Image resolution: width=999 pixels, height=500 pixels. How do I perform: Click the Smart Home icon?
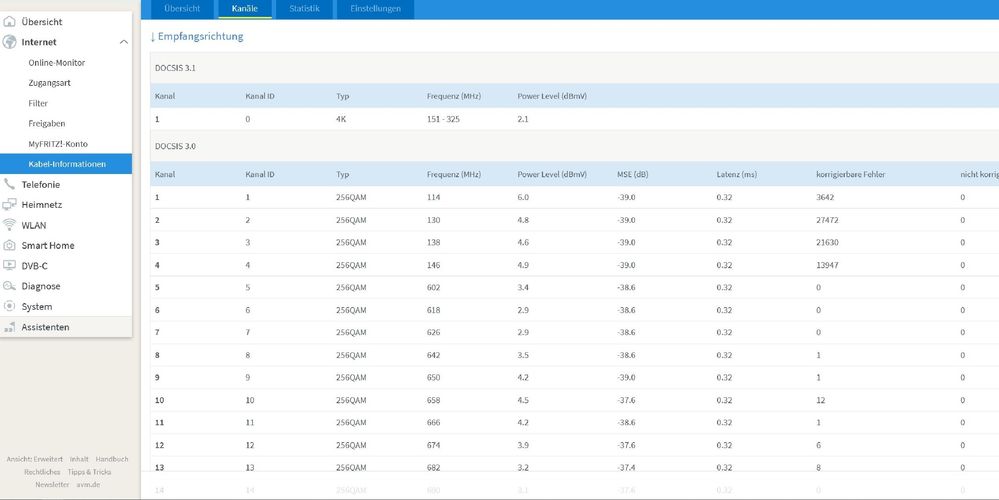tap(10, 245)
